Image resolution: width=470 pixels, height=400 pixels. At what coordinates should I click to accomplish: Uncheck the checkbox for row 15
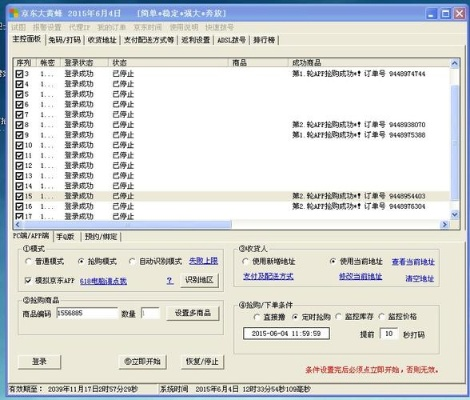click(x=19, y=196)
